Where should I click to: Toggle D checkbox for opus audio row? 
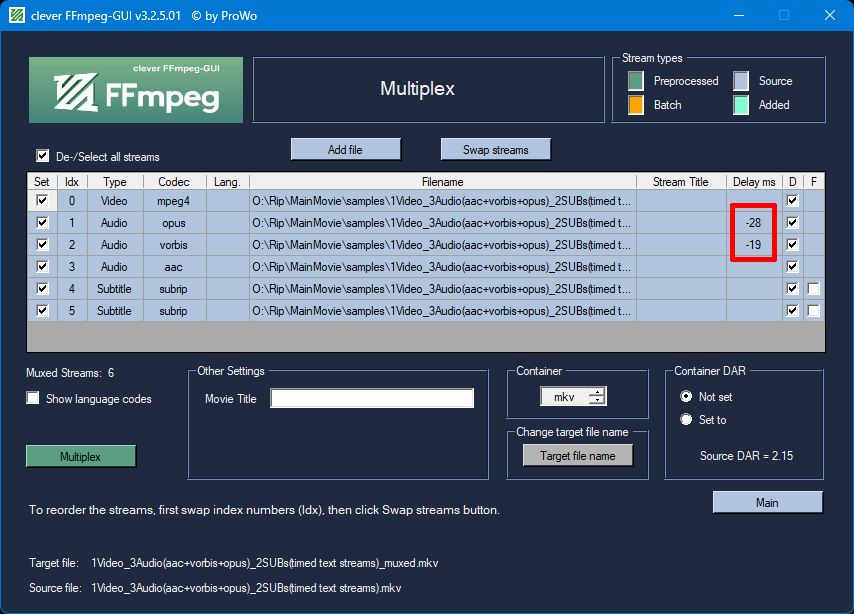pos(792,222)
